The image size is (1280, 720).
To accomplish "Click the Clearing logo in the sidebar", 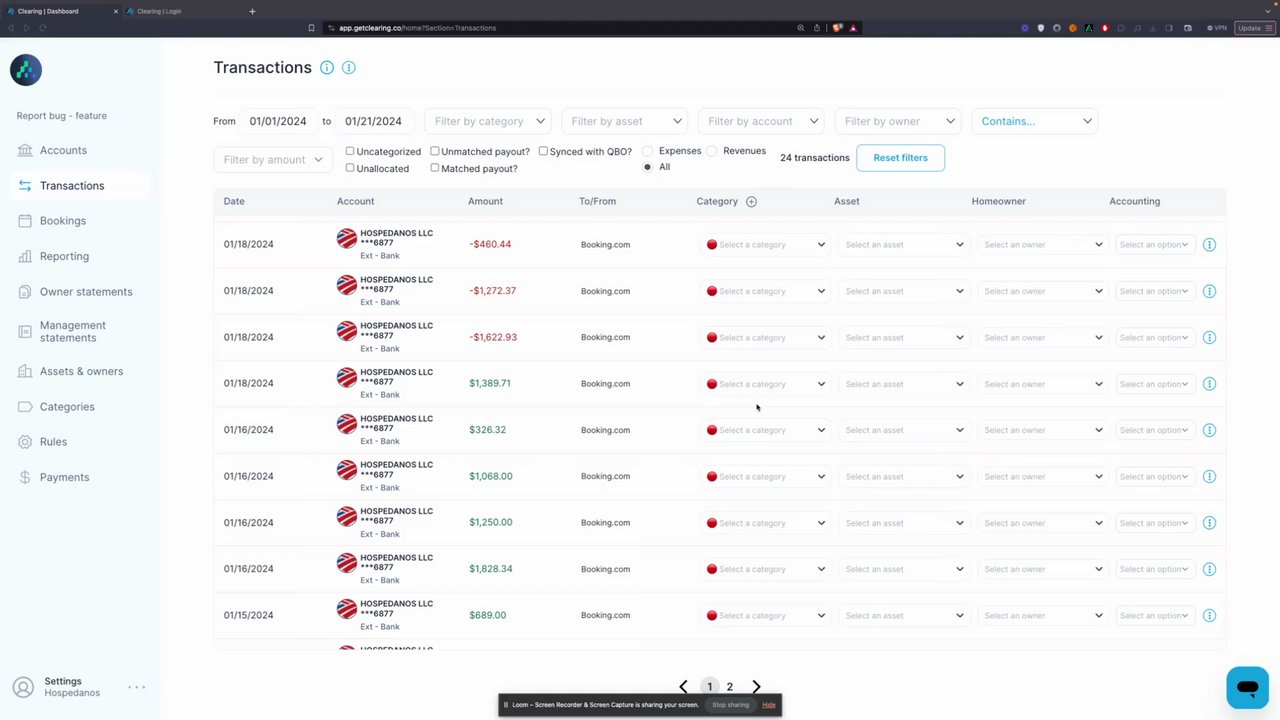I will (26, 70).
